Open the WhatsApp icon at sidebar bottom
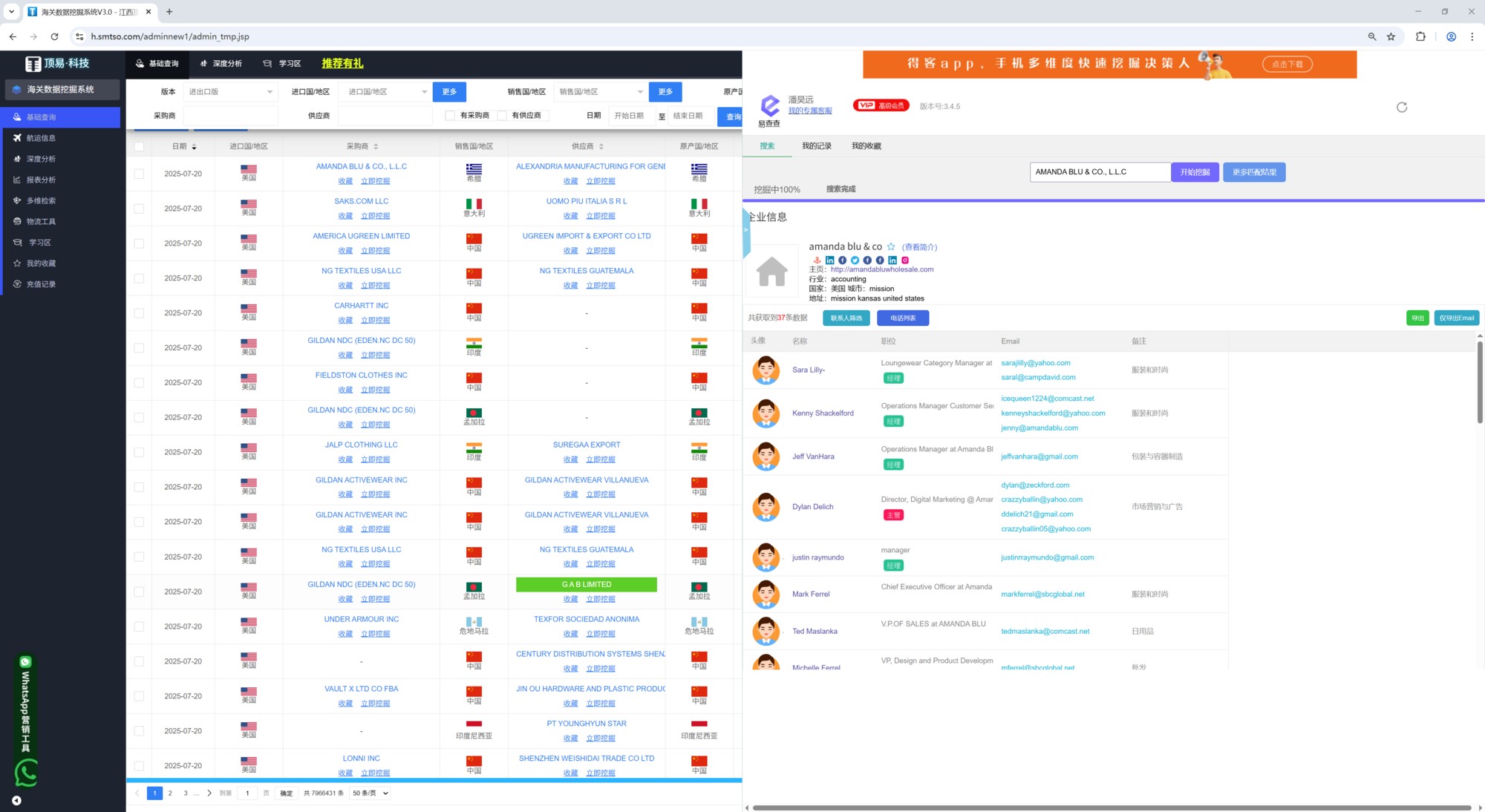 coord(27,773)
